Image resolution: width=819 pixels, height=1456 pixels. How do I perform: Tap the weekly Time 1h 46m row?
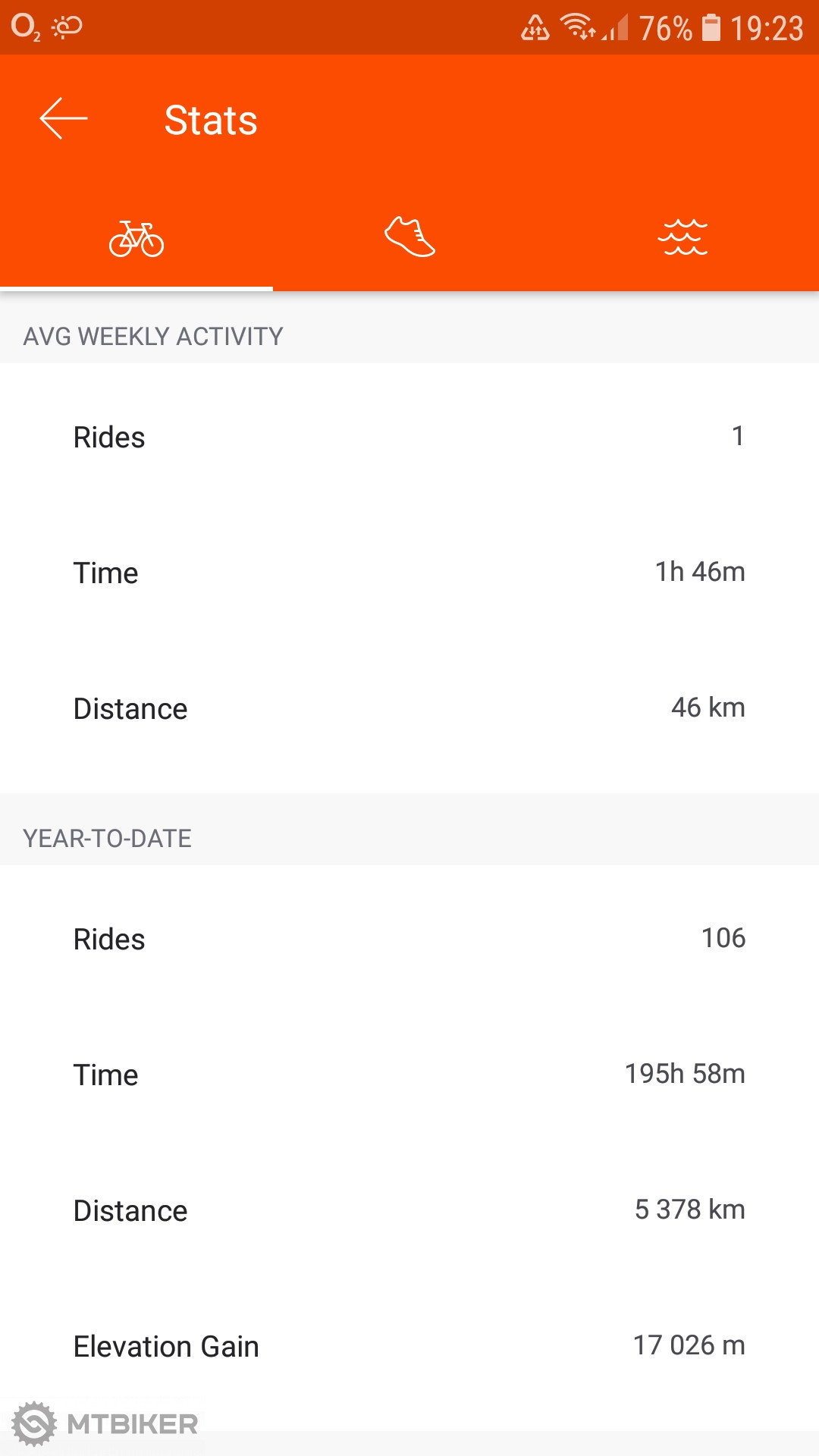coord(409,573)
